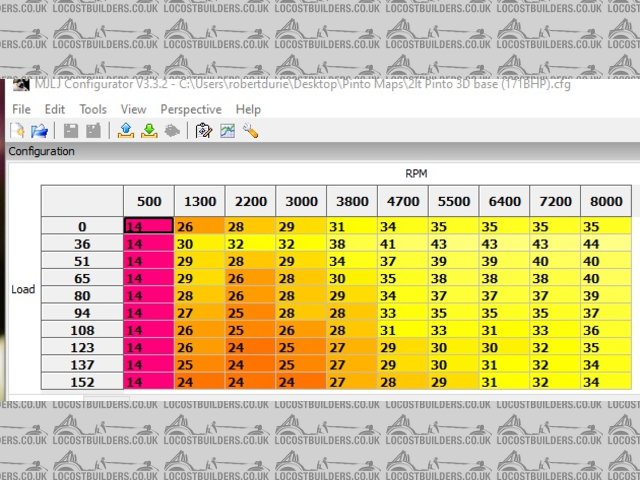
Task: Open the File menu
Action: click(x=22, y=109)
